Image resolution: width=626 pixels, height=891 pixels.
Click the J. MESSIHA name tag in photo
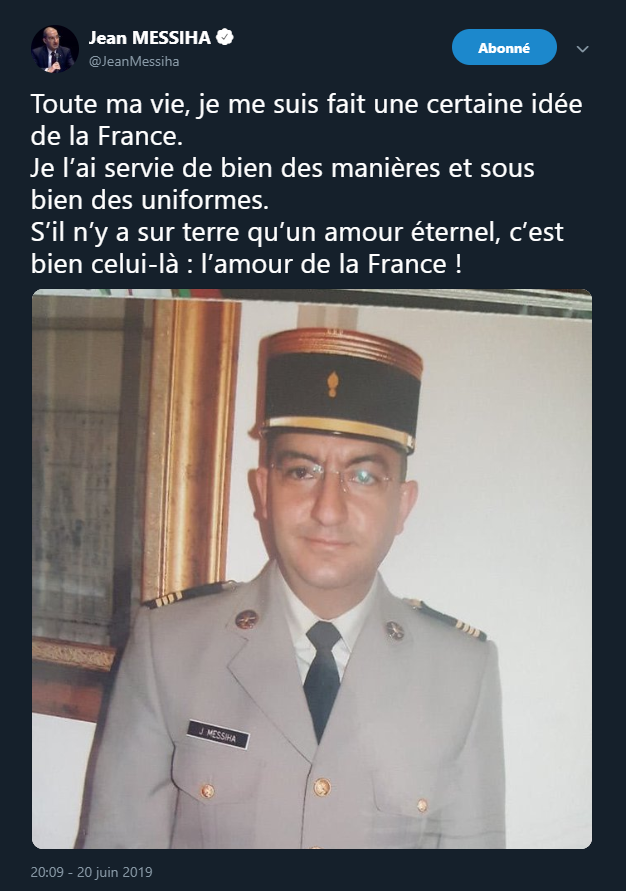point(218,735)
